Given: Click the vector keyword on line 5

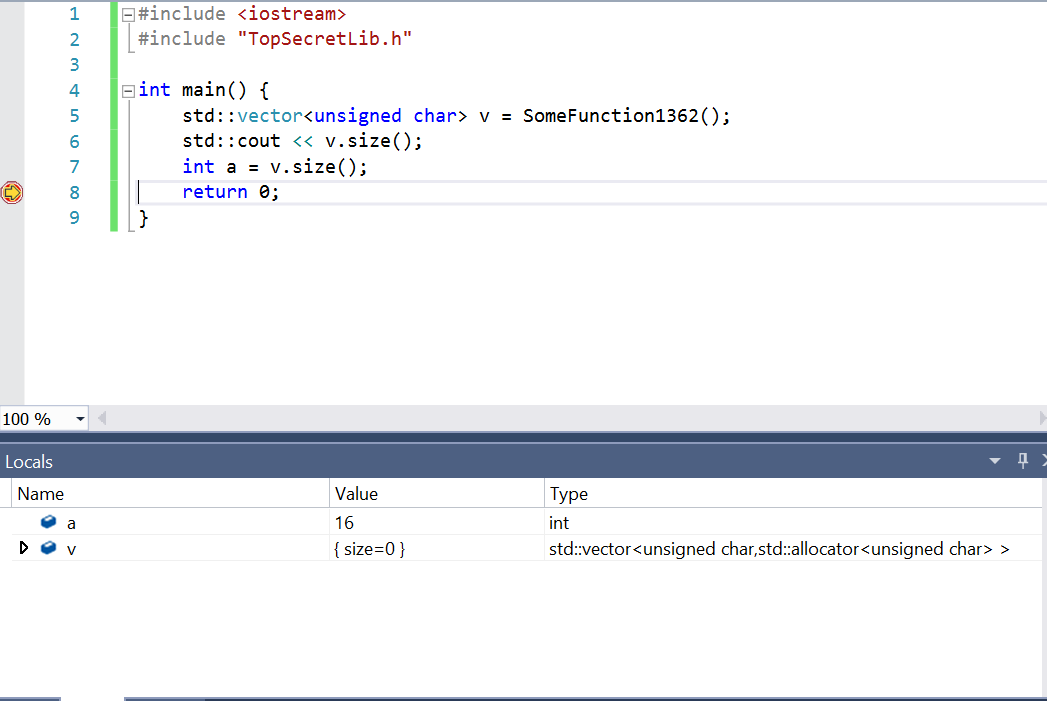Looking at the screenshot, I should (270, 116).
